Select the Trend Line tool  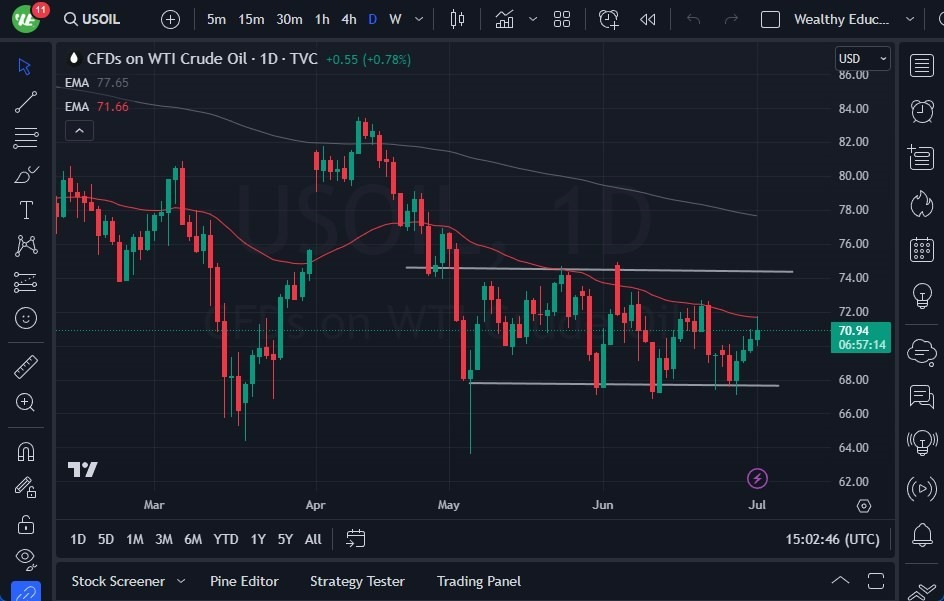[25, 102]
